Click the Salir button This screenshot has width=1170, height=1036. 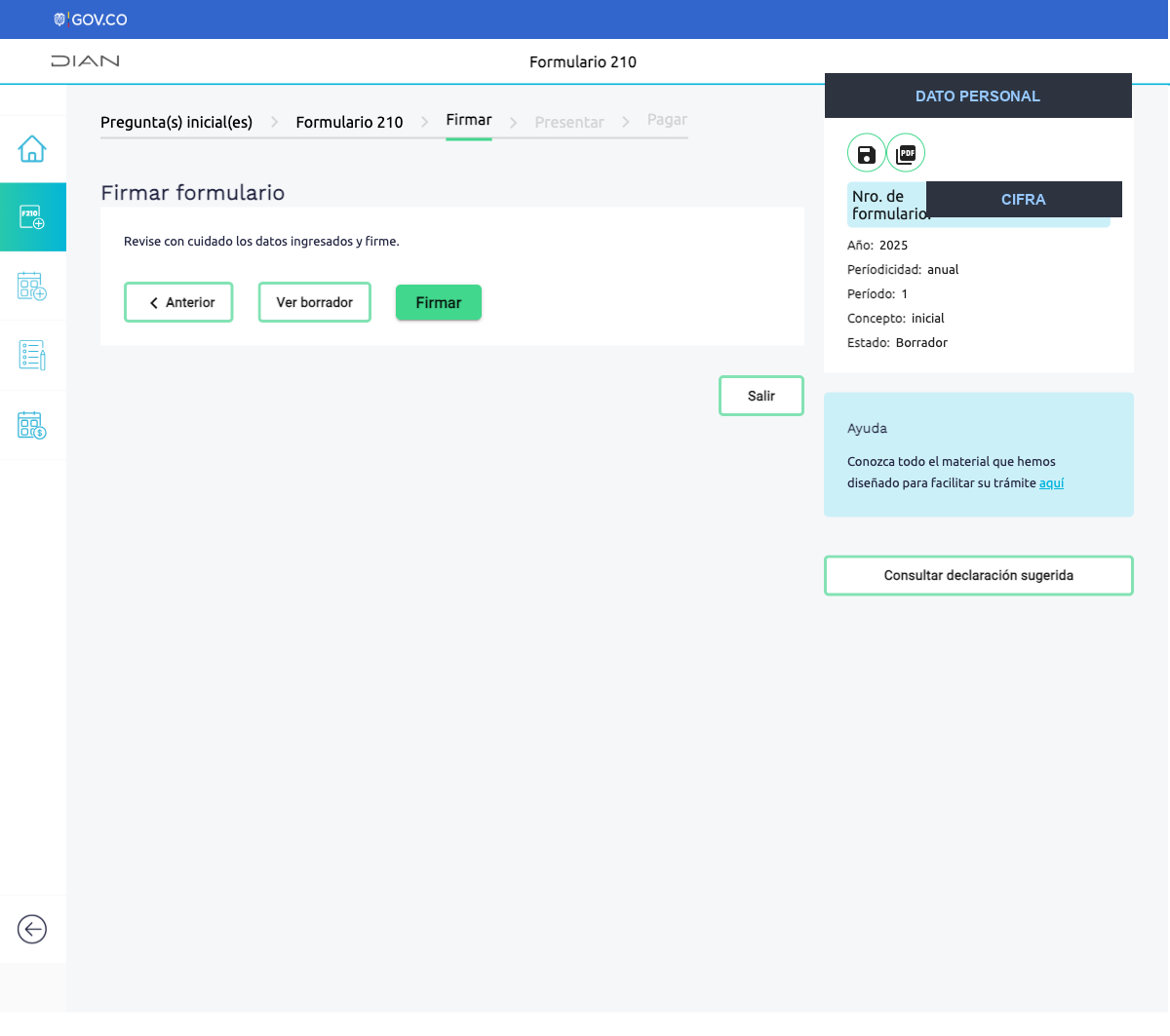[761, 396]
